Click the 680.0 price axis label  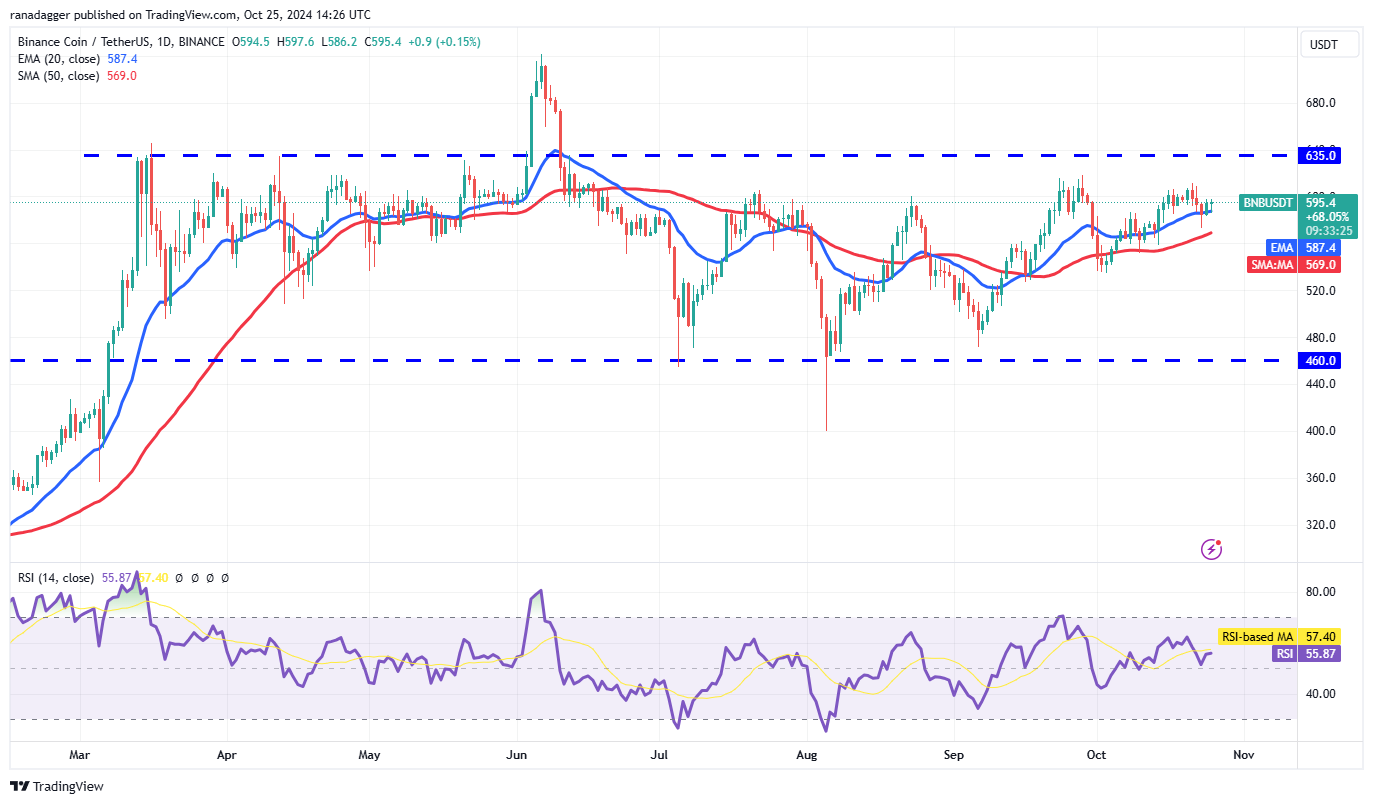pos(1320,103)
